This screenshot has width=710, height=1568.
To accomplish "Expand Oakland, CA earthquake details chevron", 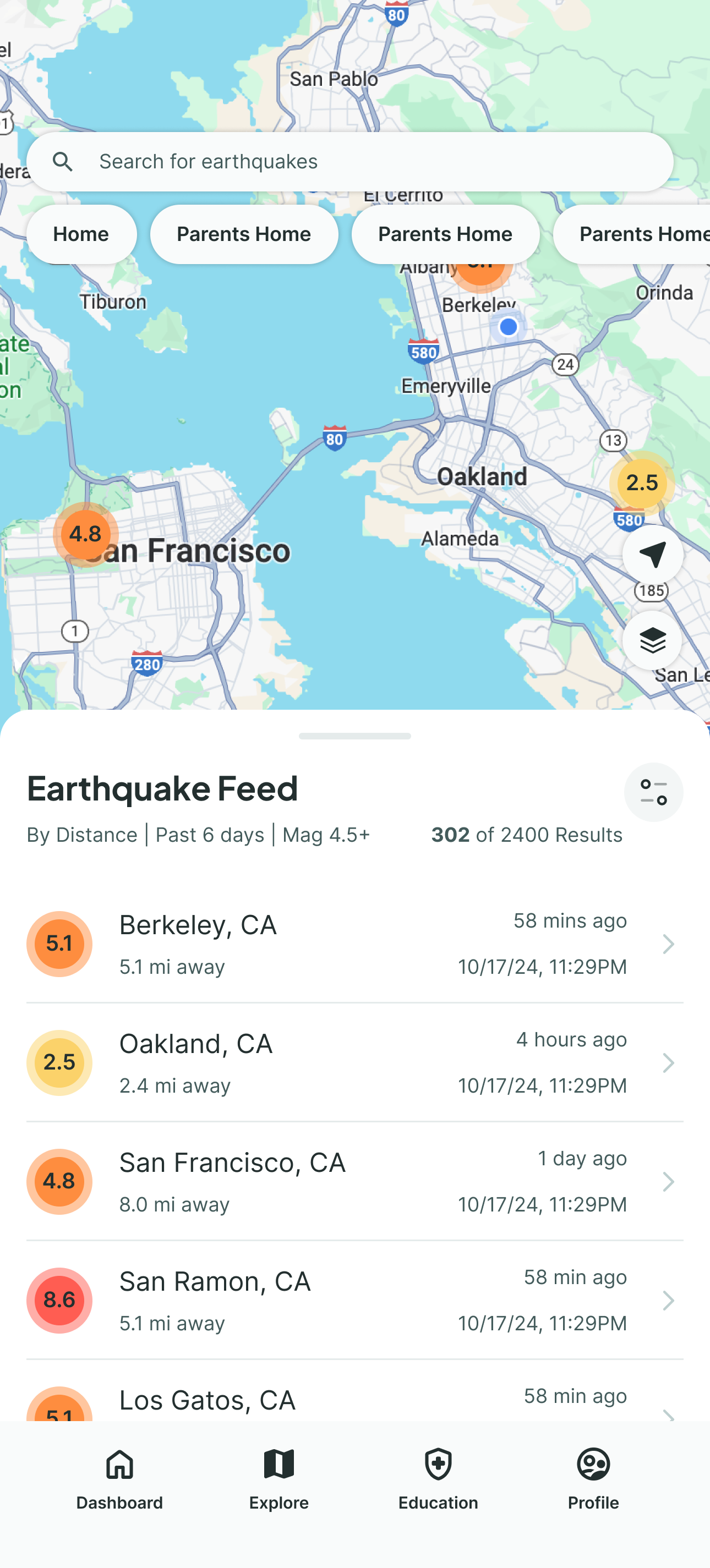I will (x=668, y=1063).
